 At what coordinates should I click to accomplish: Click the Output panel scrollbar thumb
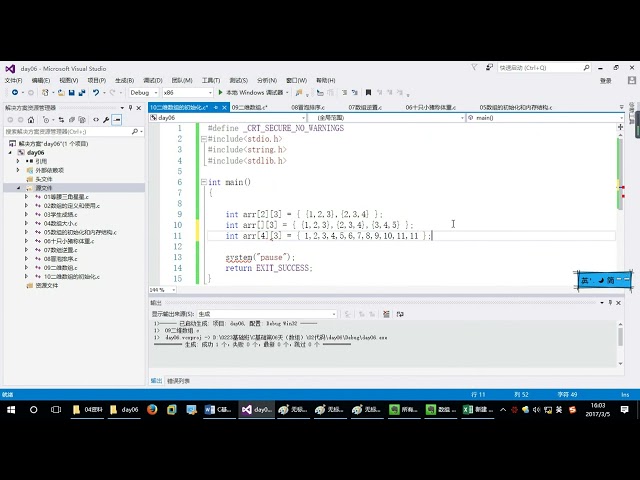click(x=620, y=337)
